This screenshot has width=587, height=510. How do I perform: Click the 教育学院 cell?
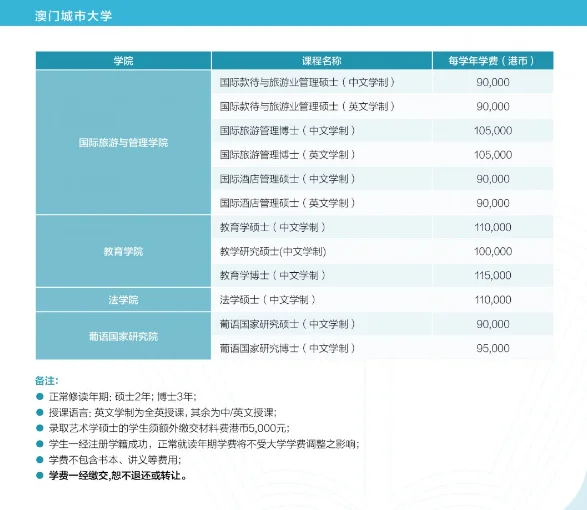(x=123, y=251)
